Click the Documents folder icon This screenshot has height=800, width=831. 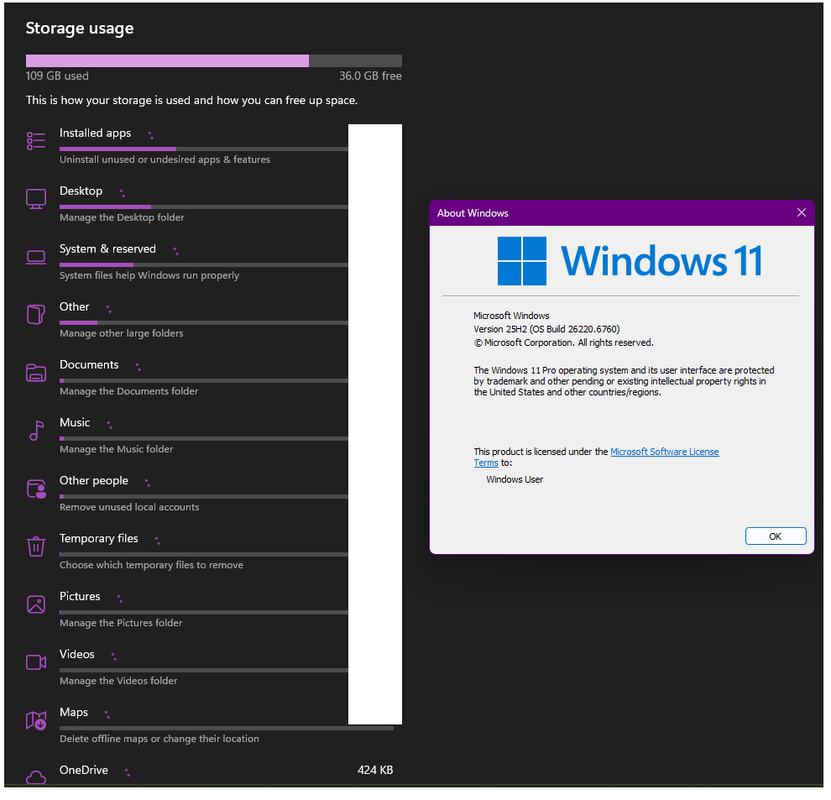(x=36, y=373)
